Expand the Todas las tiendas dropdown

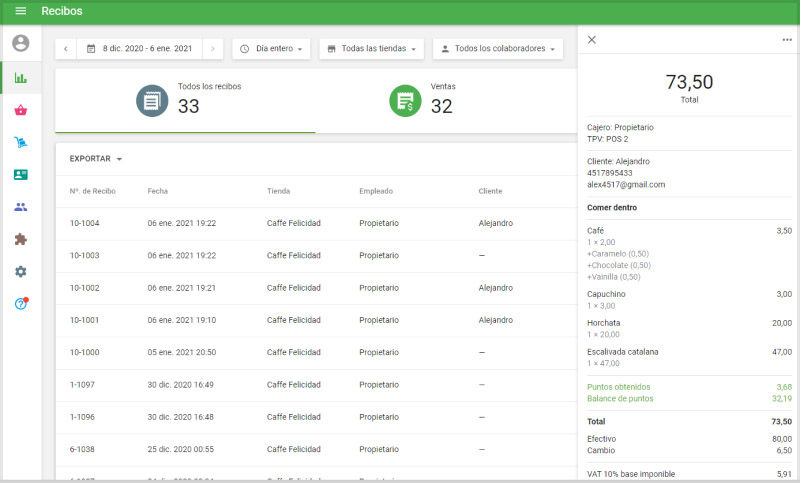[371, 48]
